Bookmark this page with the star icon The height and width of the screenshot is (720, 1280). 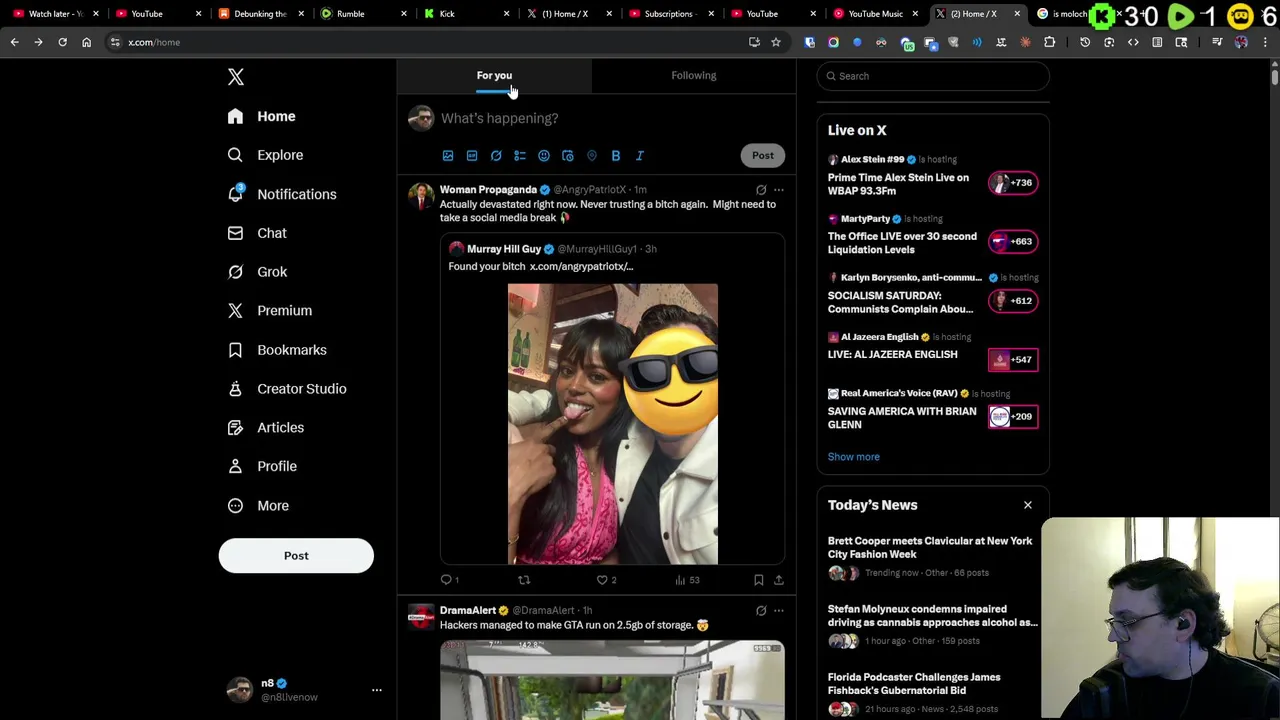(x=776, y=42)
